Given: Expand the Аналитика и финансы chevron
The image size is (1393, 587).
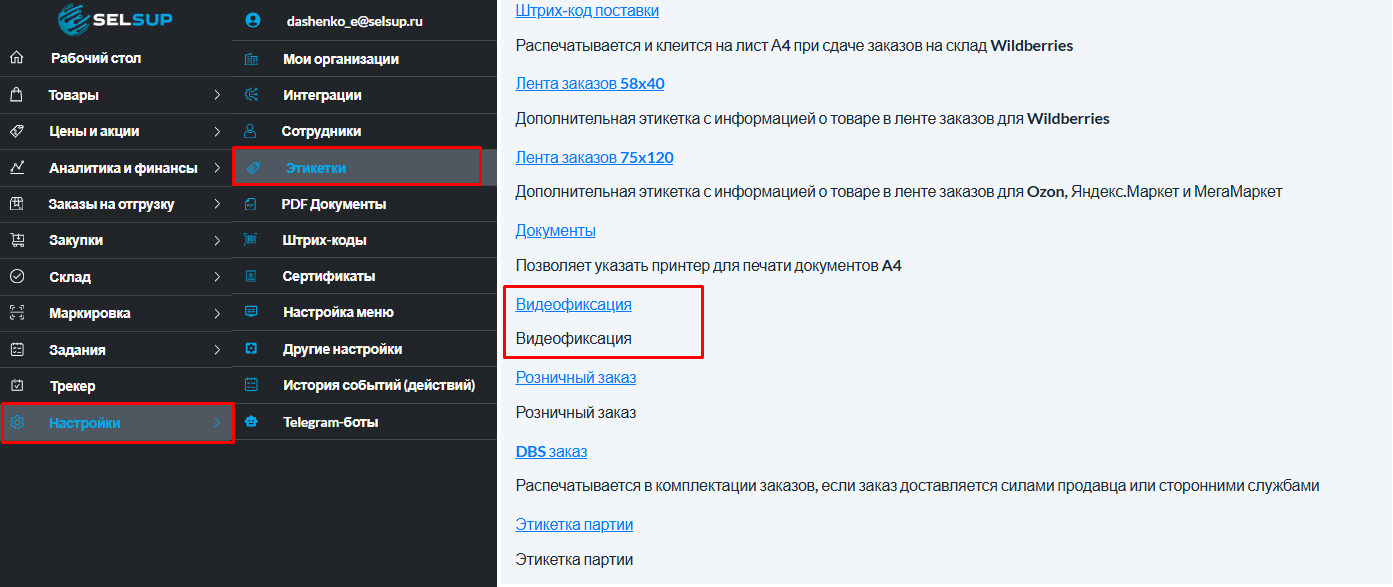Looking at the screenshot, I should pos(217,168).
